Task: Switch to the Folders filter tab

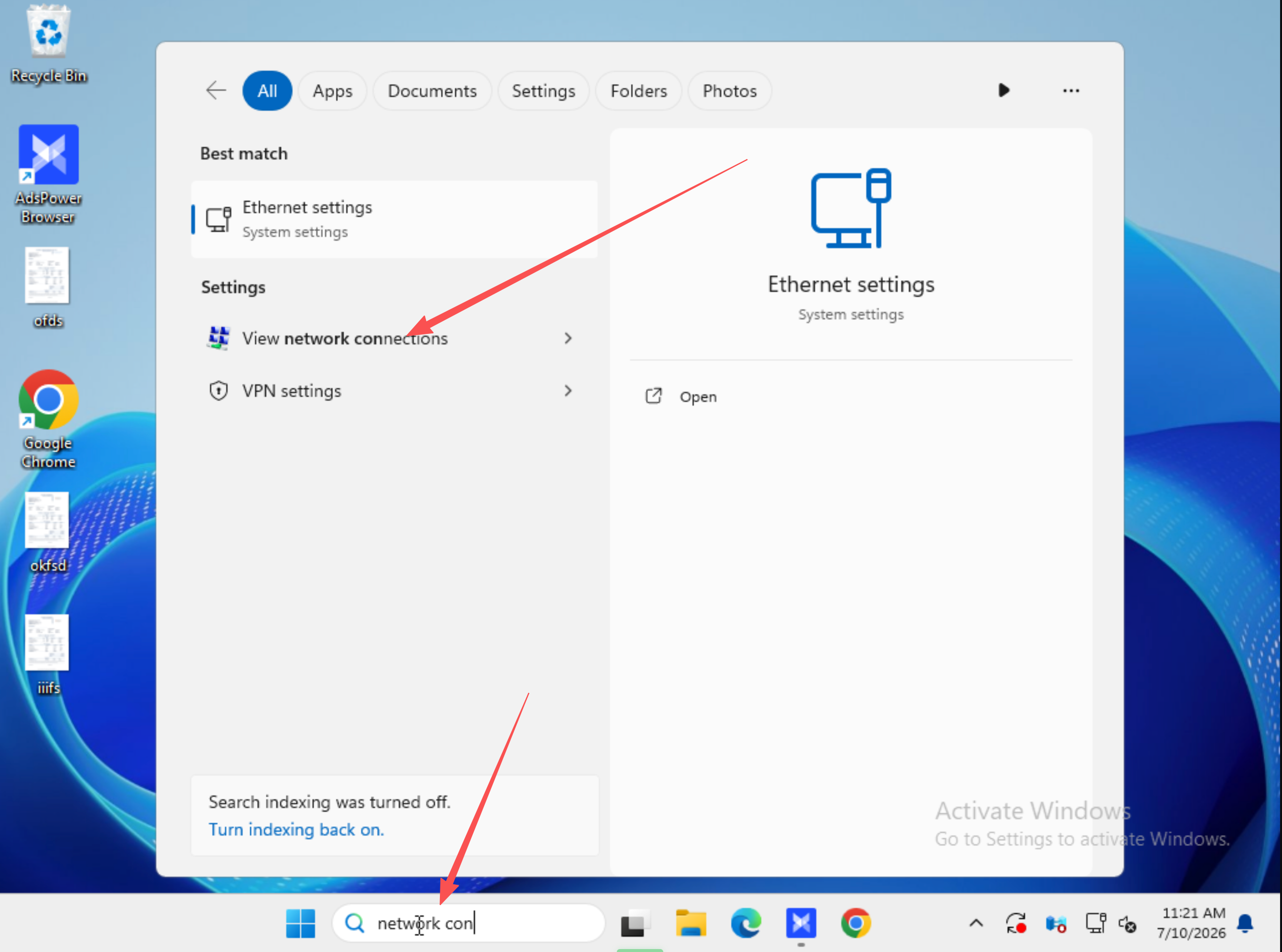Action: coord(639,90)
